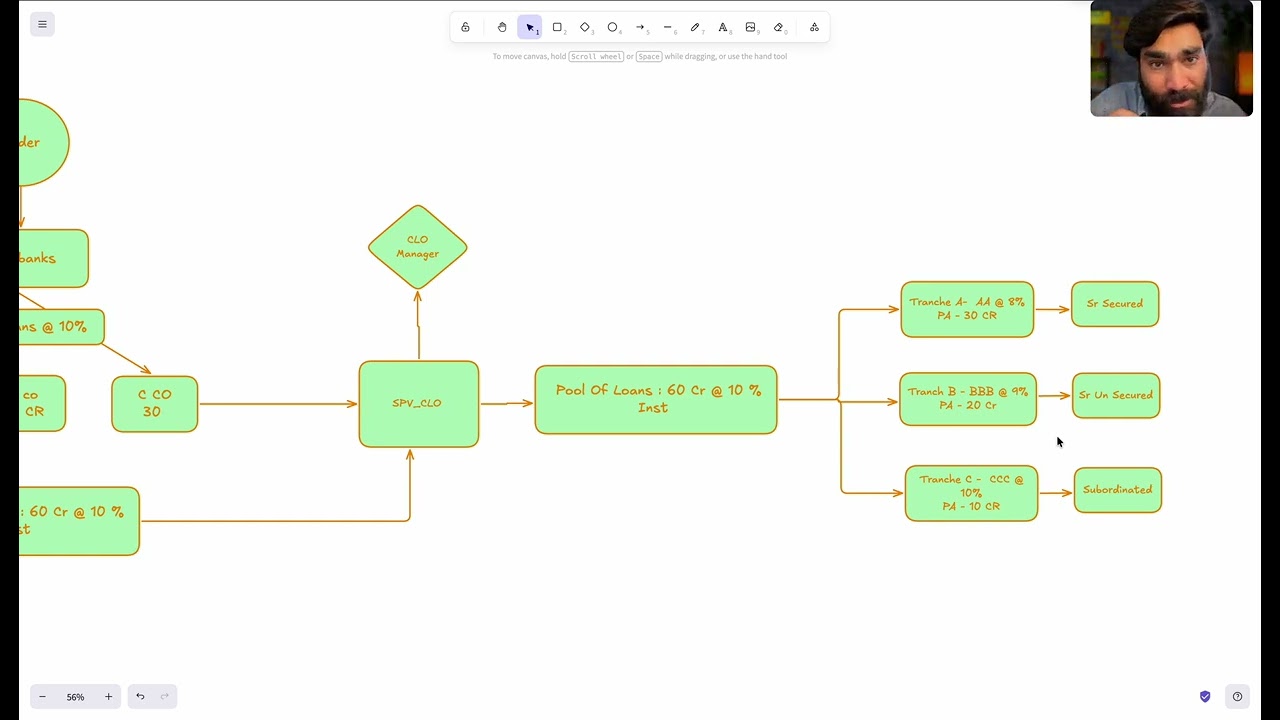This screenshot has height=720, width=1280.
Task: Select the Ellipse shape tool
Action: 613,27
